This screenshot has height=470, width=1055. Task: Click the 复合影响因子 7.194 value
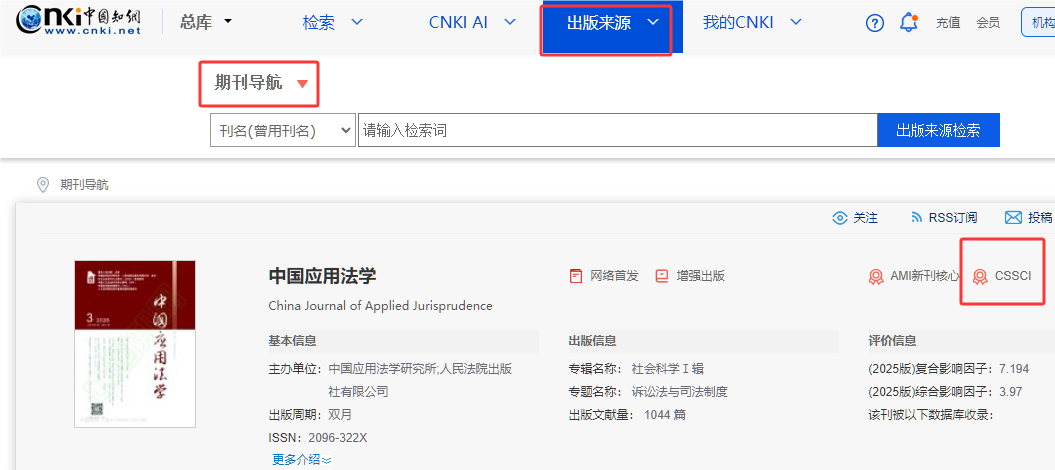click(x=1015, y=369)
